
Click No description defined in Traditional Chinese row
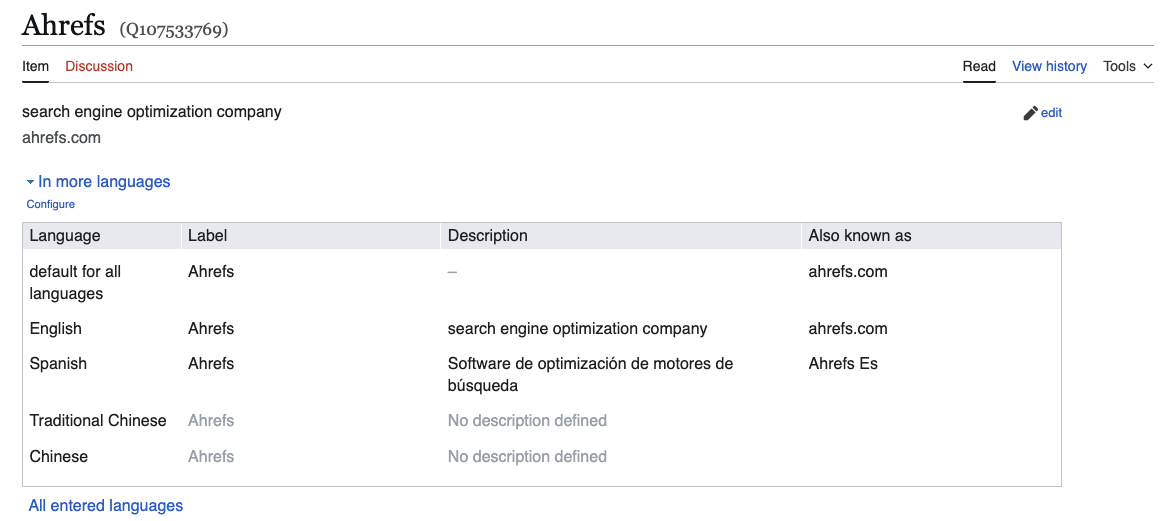coord(527,420)
